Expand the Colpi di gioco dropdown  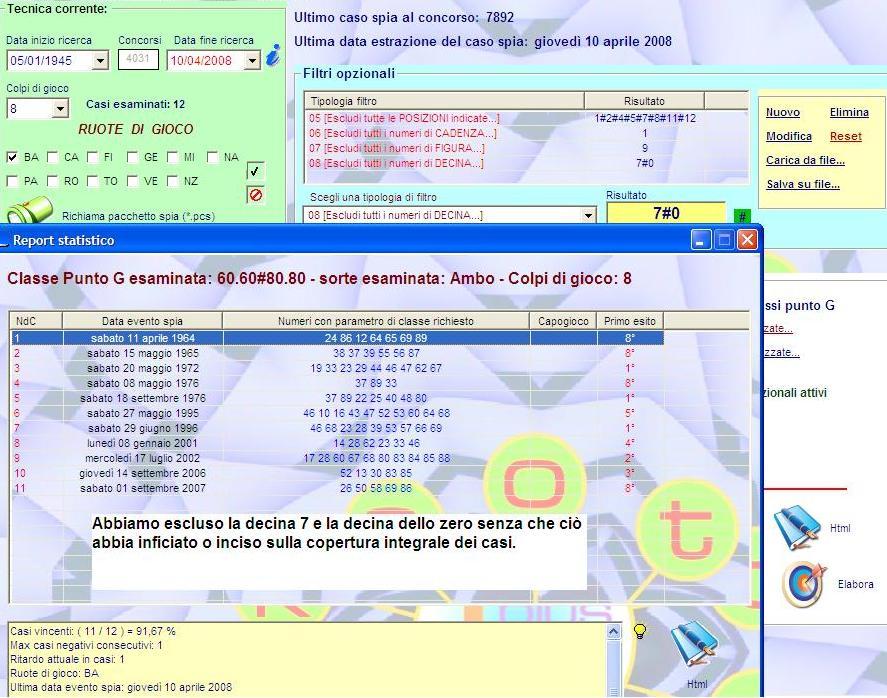pyautogui.click(x=60, y=108)
